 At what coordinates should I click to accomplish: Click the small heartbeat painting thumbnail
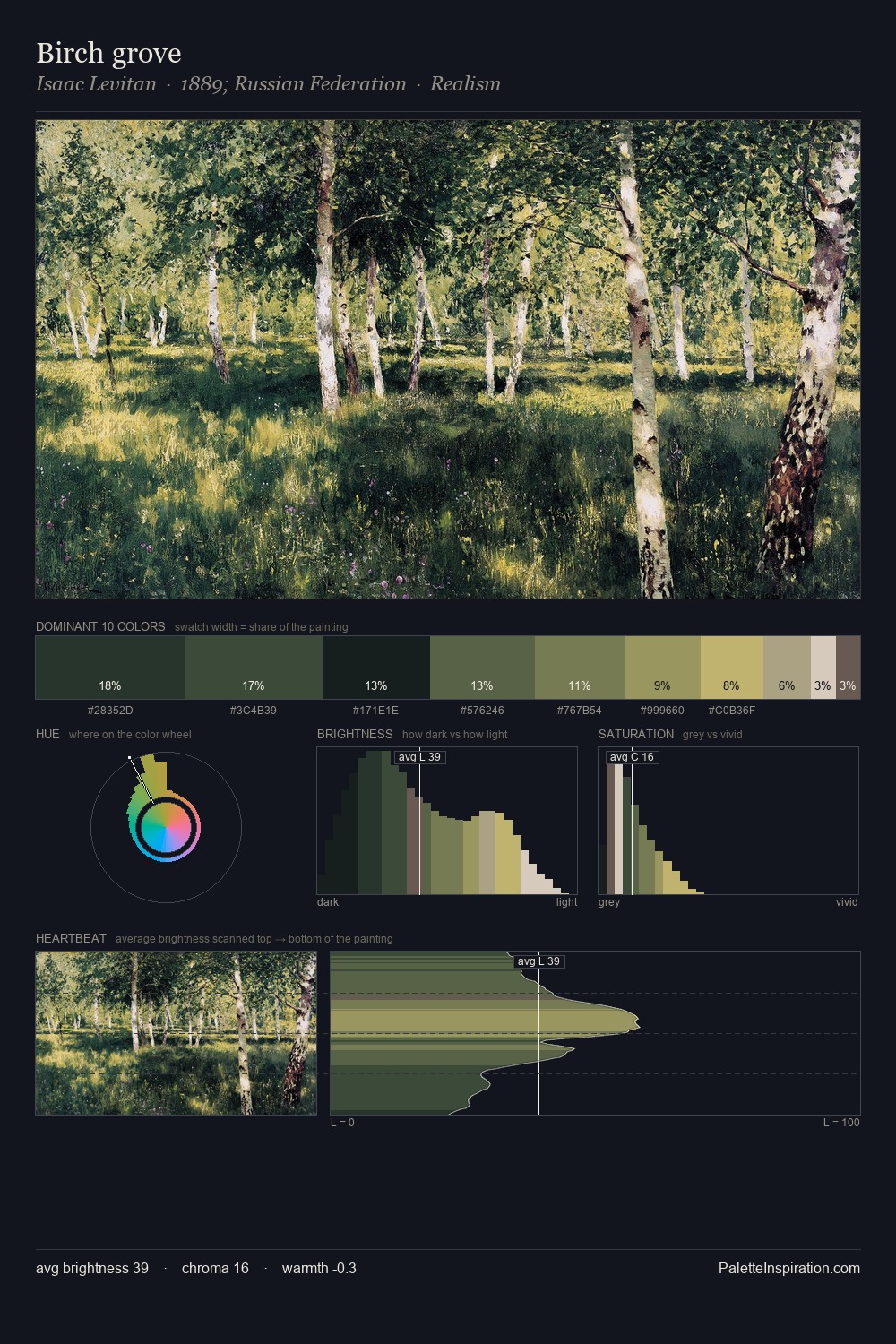click(176, 1033)
